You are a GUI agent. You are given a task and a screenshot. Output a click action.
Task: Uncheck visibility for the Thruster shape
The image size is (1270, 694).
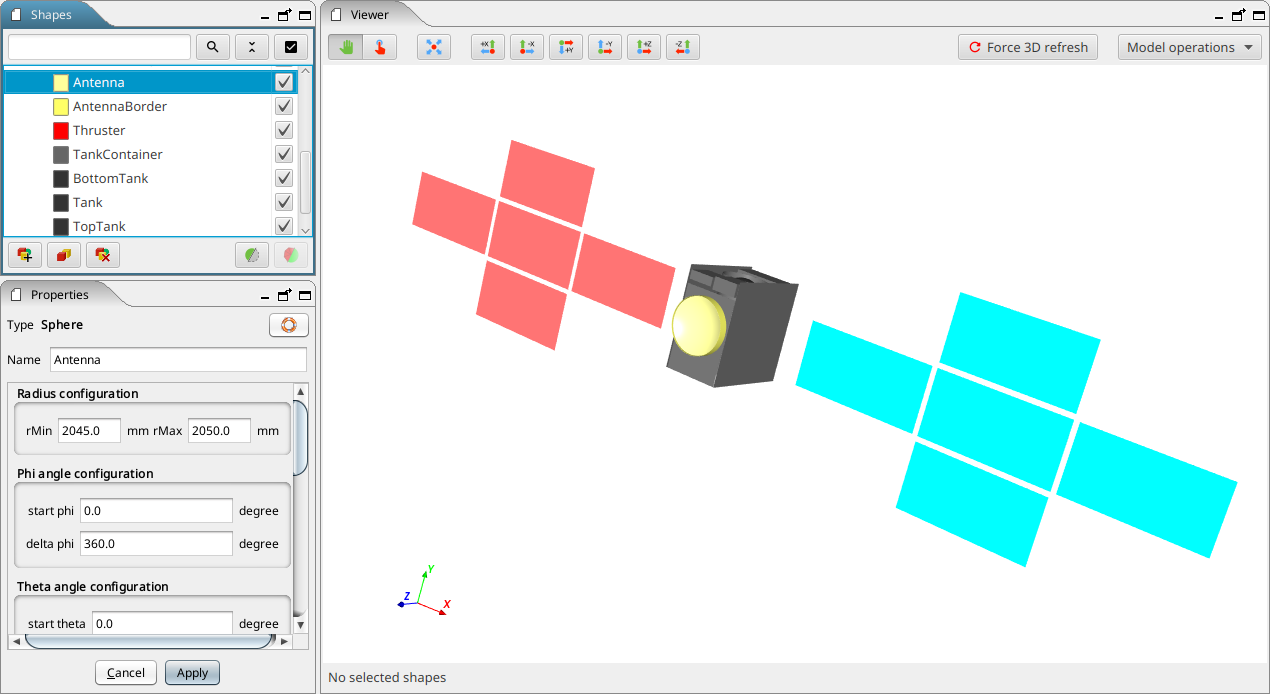[283, 130]
